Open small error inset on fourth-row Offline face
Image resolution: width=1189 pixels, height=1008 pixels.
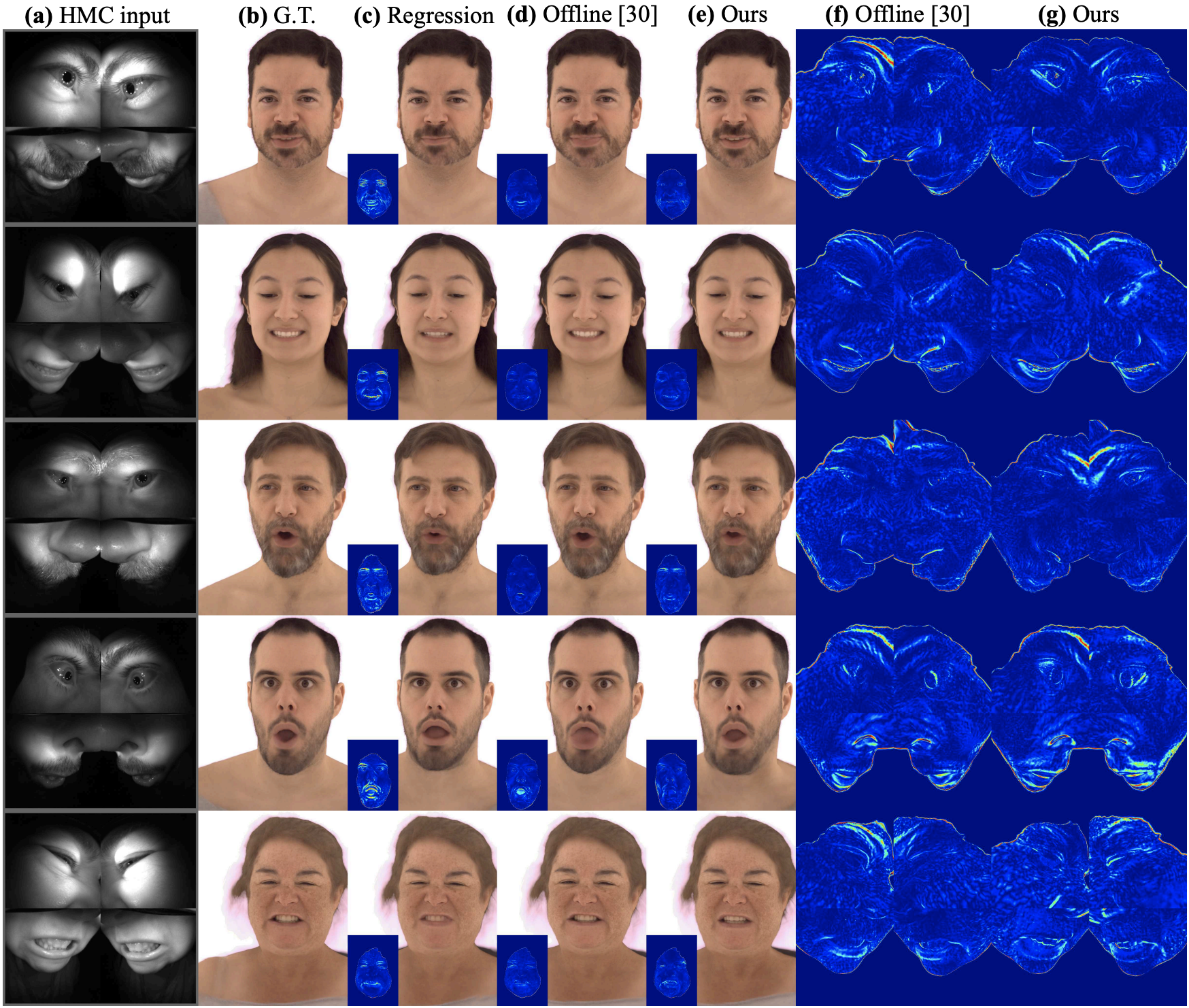[x=522, y=775]
